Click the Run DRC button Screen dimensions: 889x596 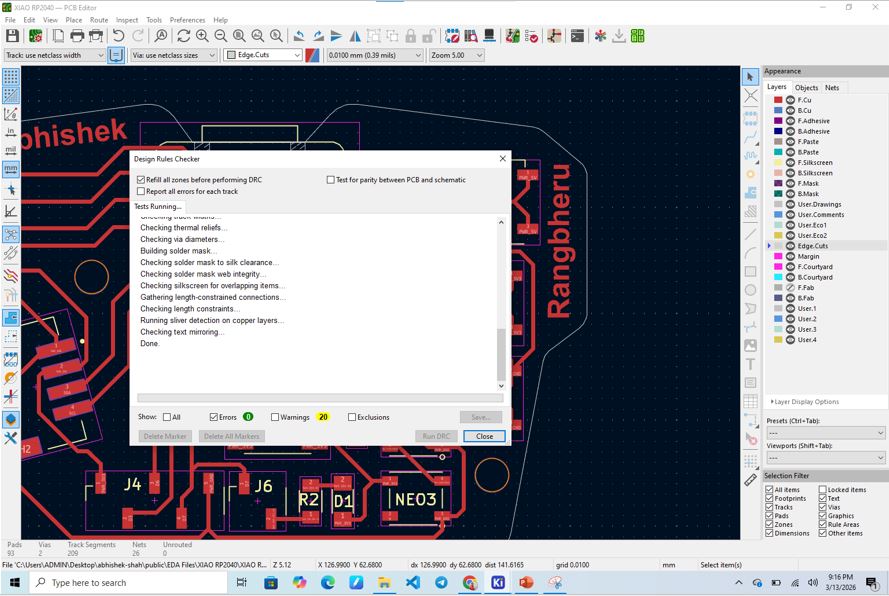pyautogui.click(x=436, y=436)
